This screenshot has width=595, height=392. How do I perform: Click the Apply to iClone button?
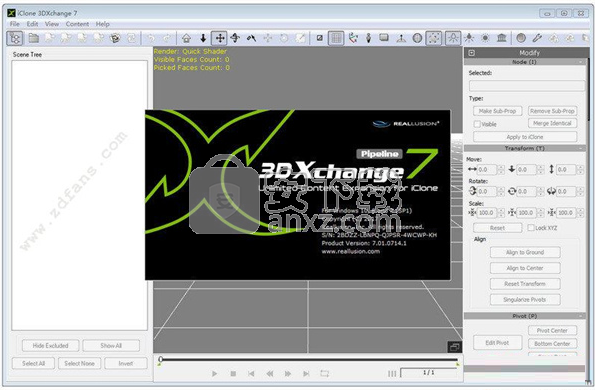[x=525, y=137]
